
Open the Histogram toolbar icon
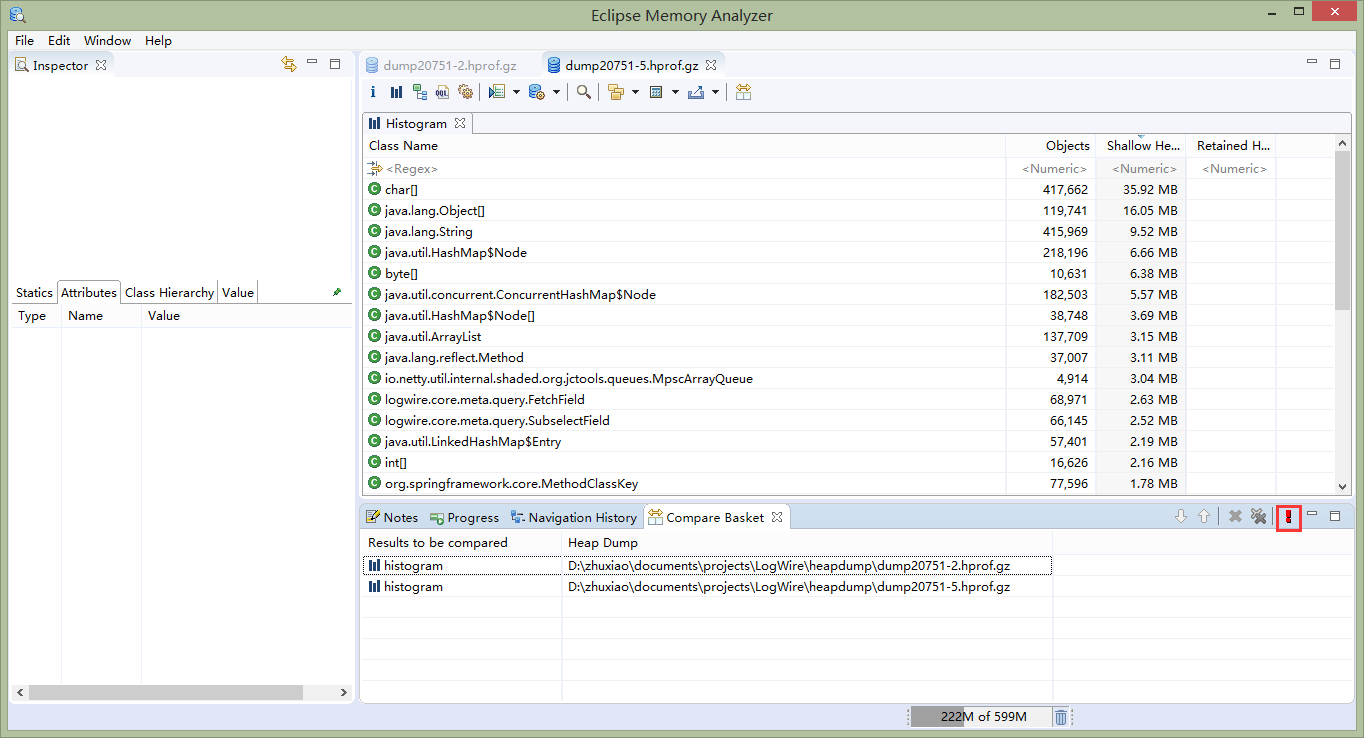click(395, 91)
